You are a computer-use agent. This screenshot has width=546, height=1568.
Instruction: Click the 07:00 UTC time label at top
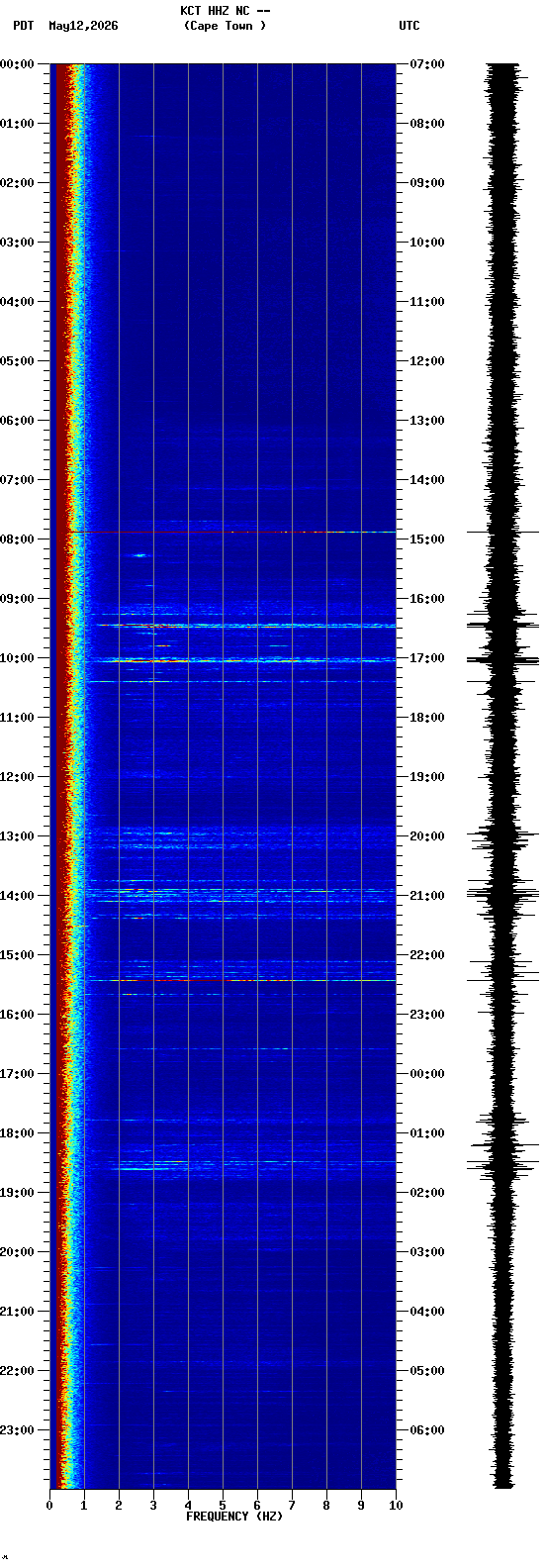(x=427, y=64)
